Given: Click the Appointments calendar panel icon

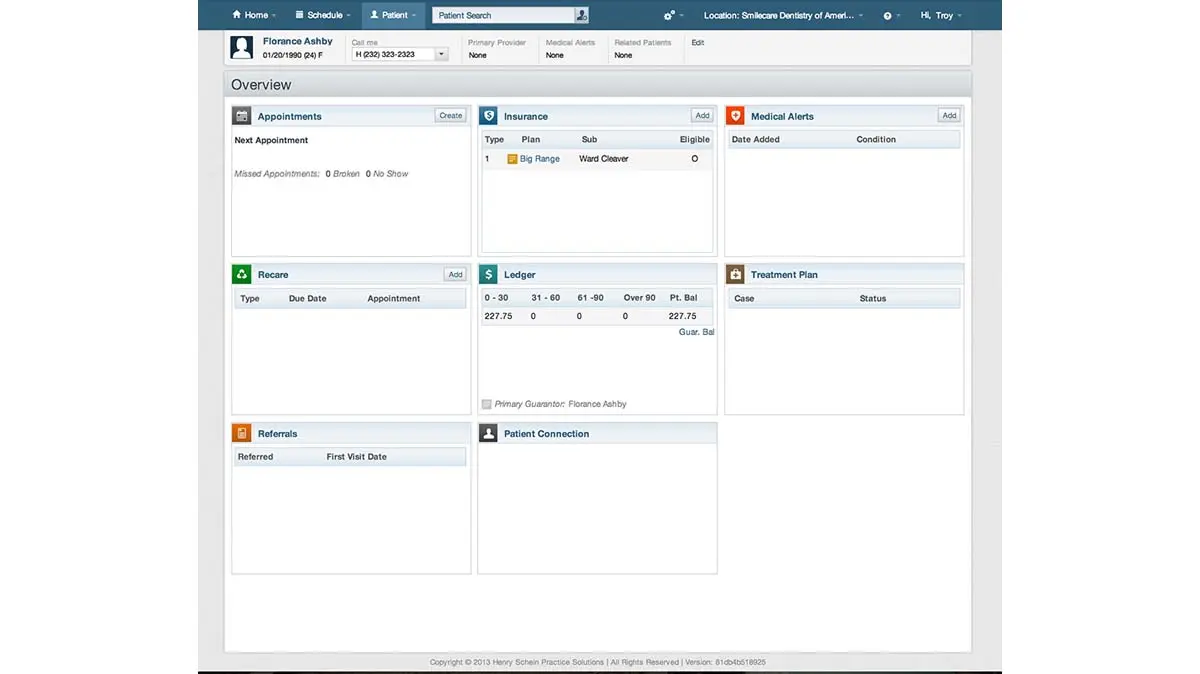Looking at the screenshot, I should 241,115.
